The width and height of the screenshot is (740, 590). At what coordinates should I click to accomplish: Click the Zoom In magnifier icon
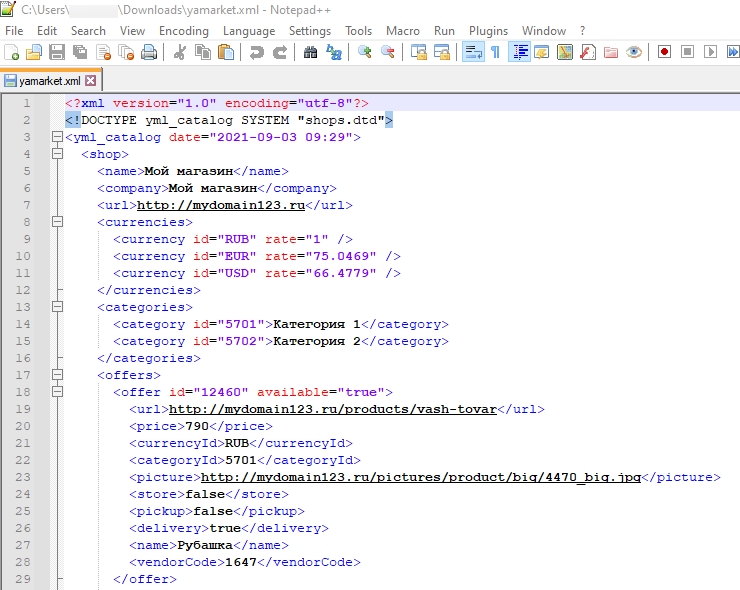pos(364,53)
